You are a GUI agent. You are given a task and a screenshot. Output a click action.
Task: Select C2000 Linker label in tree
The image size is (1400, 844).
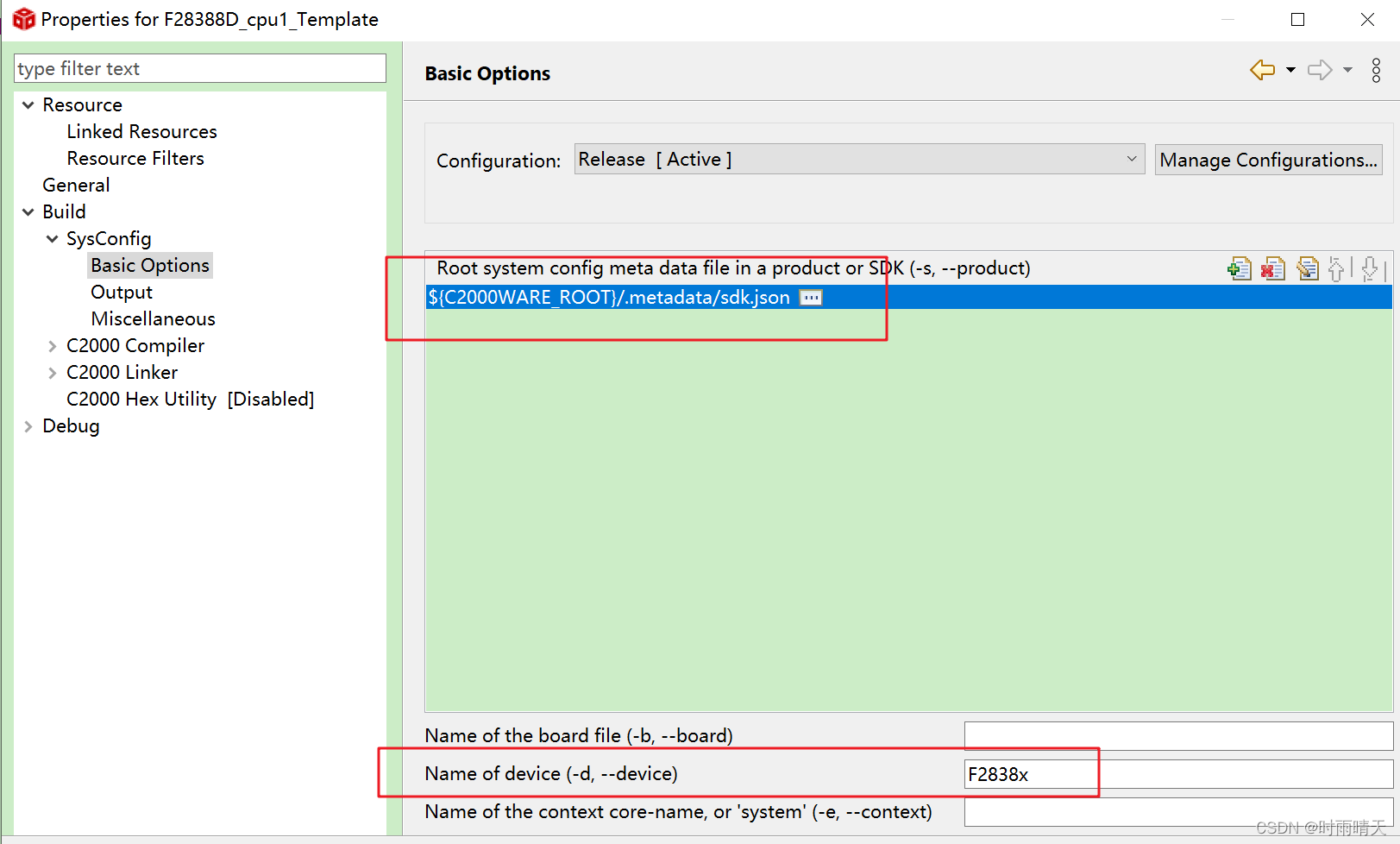click(x=122, y=372)
